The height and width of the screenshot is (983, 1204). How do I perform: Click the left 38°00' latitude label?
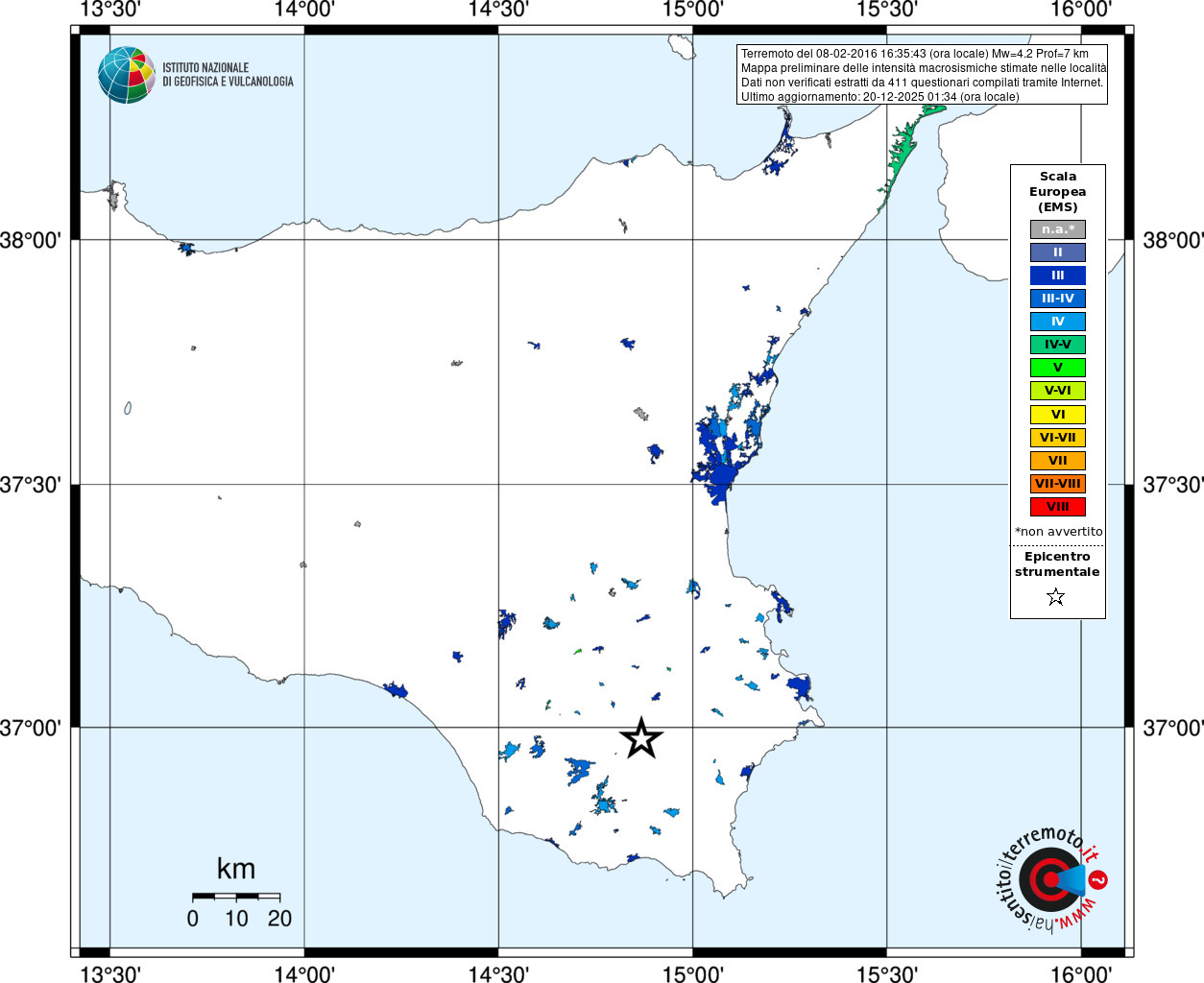click(31, 240)
